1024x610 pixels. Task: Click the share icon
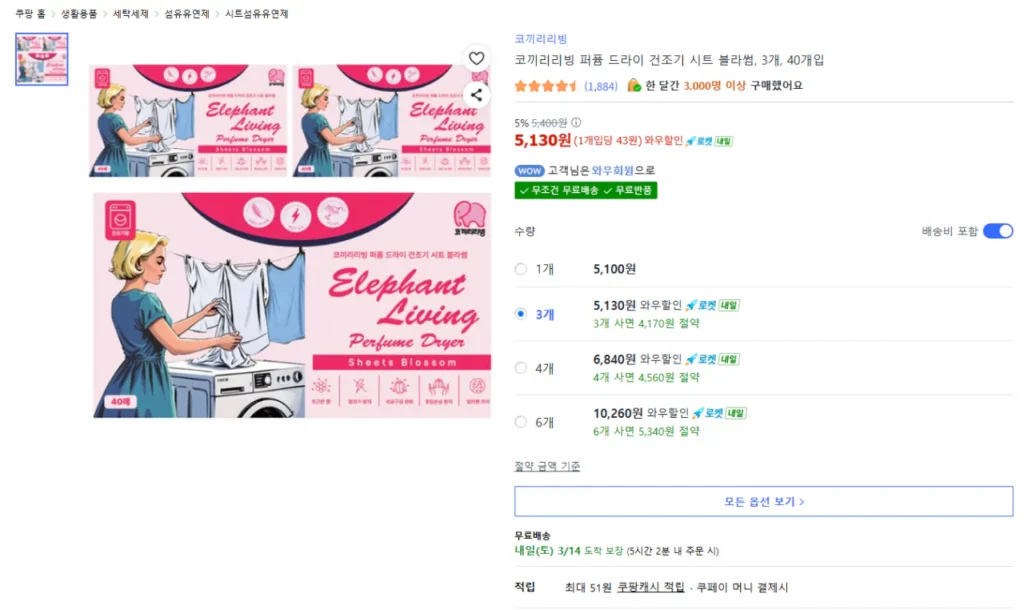[477, 95]
